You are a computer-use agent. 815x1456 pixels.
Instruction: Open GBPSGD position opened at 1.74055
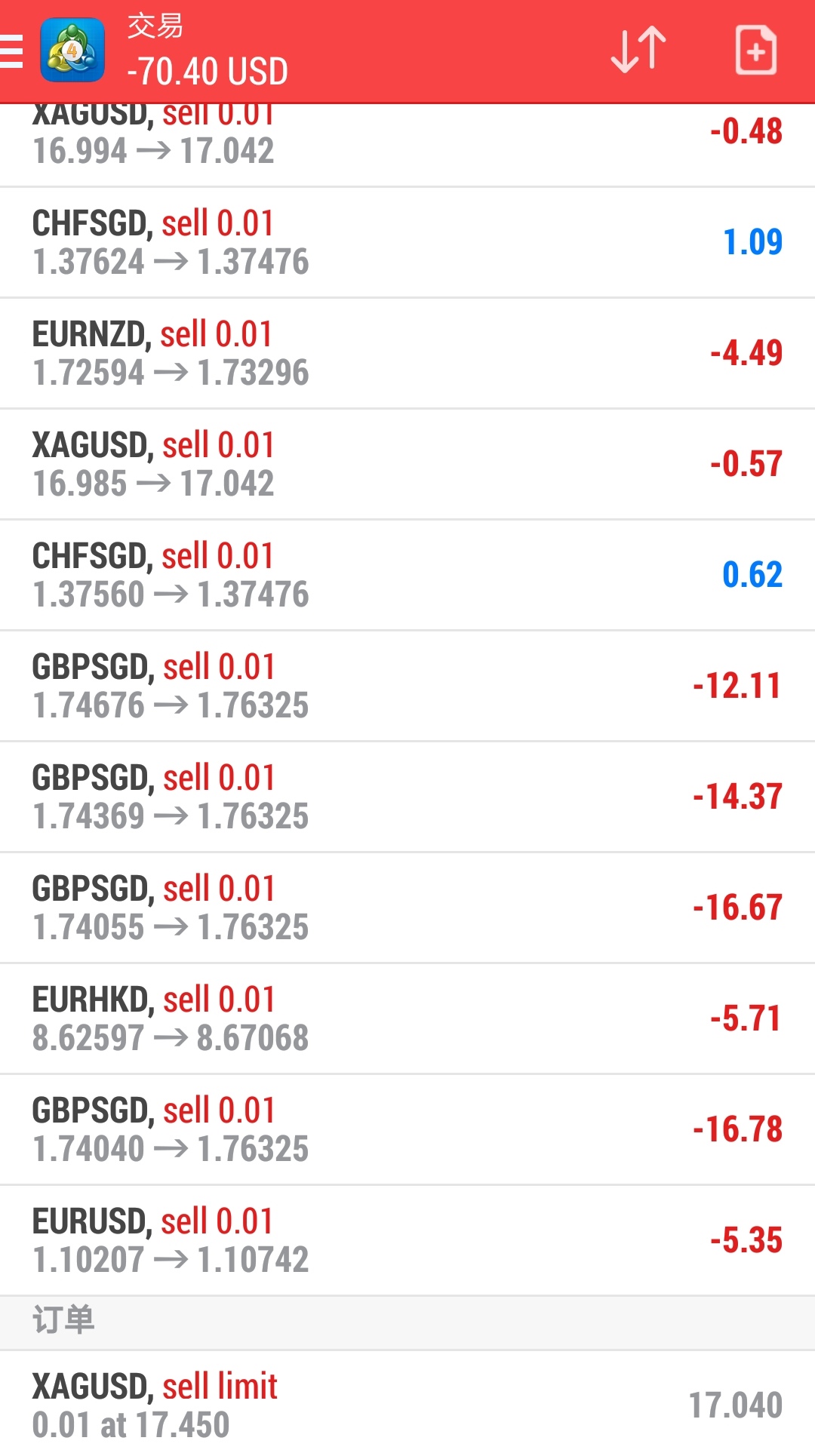tap(407, 908)
